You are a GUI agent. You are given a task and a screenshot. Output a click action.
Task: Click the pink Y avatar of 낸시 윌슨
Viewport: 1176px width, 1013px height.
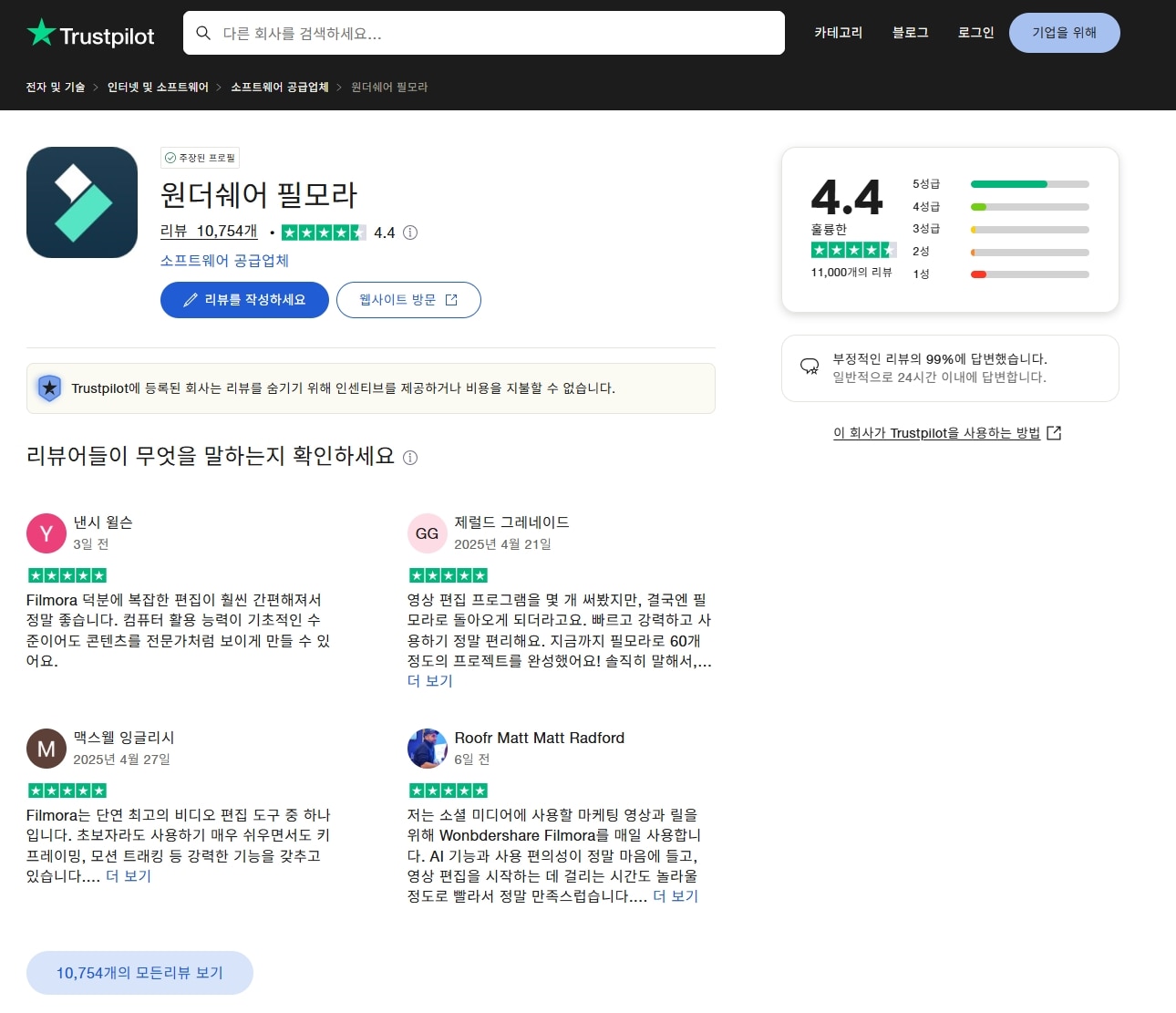[46, 533]
